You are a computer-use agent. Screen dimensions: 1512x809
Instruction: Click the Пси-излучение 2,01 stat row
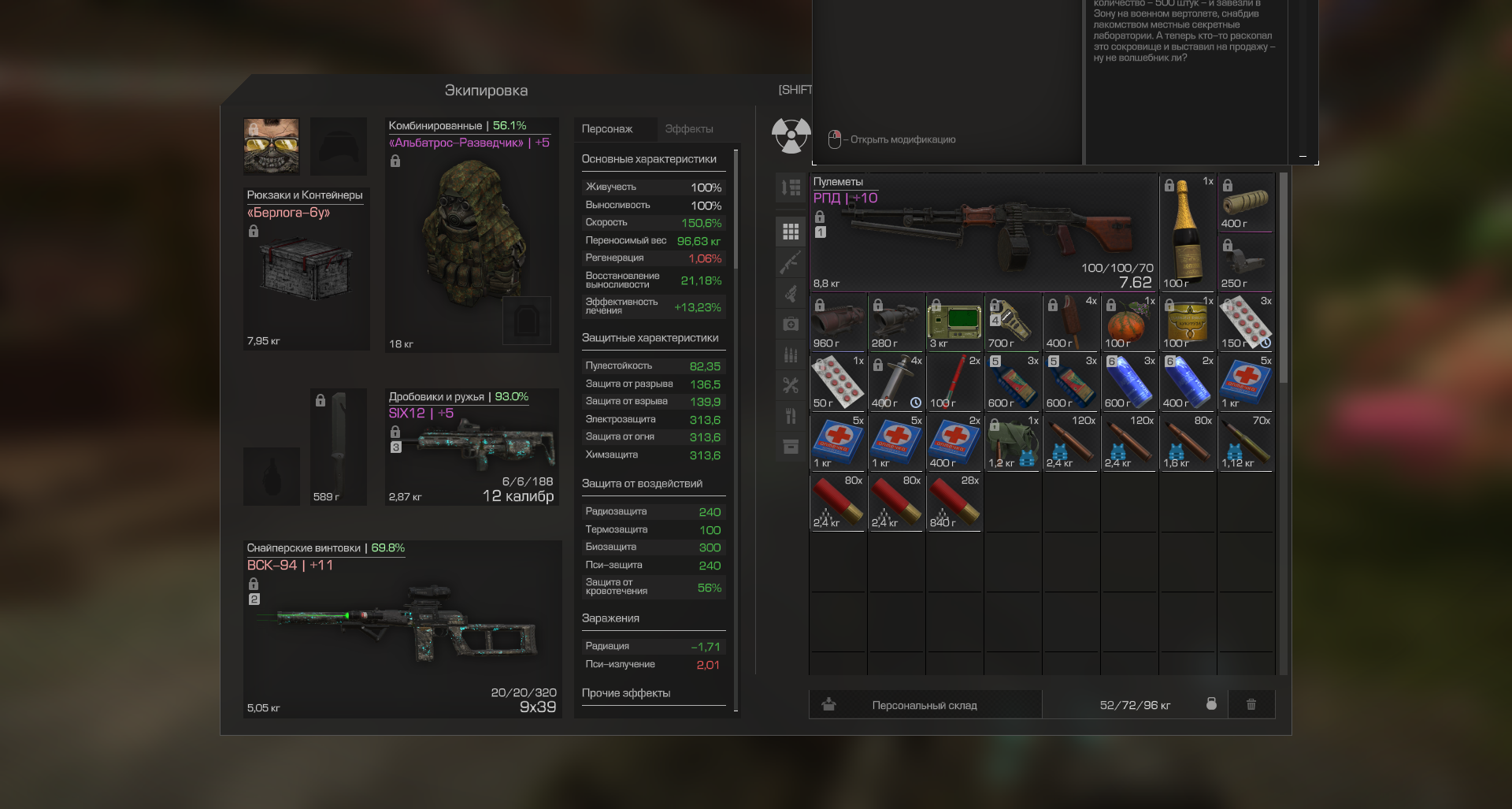pyautogui.click(x=653, y=665)
